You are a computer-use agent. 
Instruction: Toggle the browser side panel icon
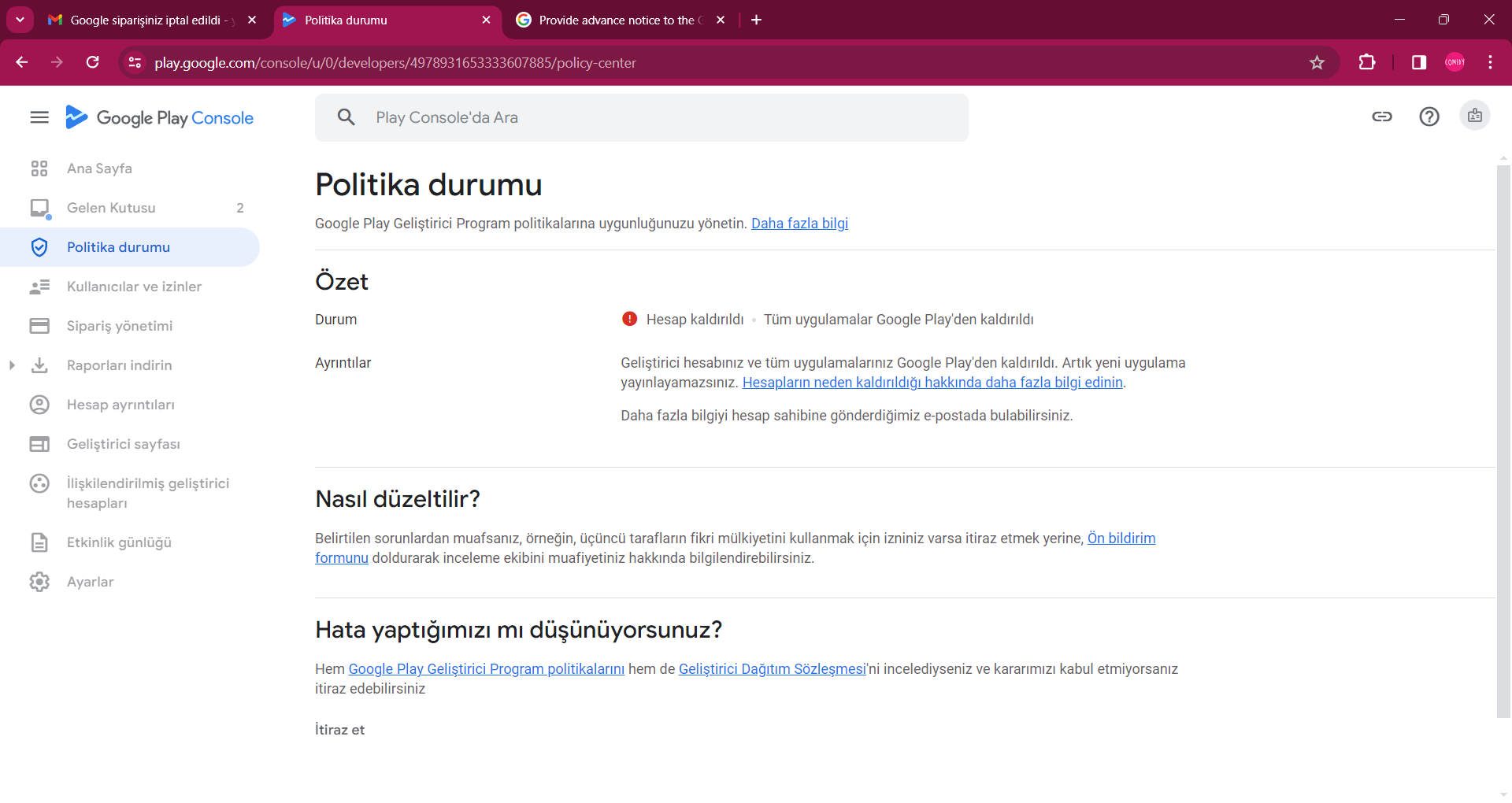tap(1419, 62)
